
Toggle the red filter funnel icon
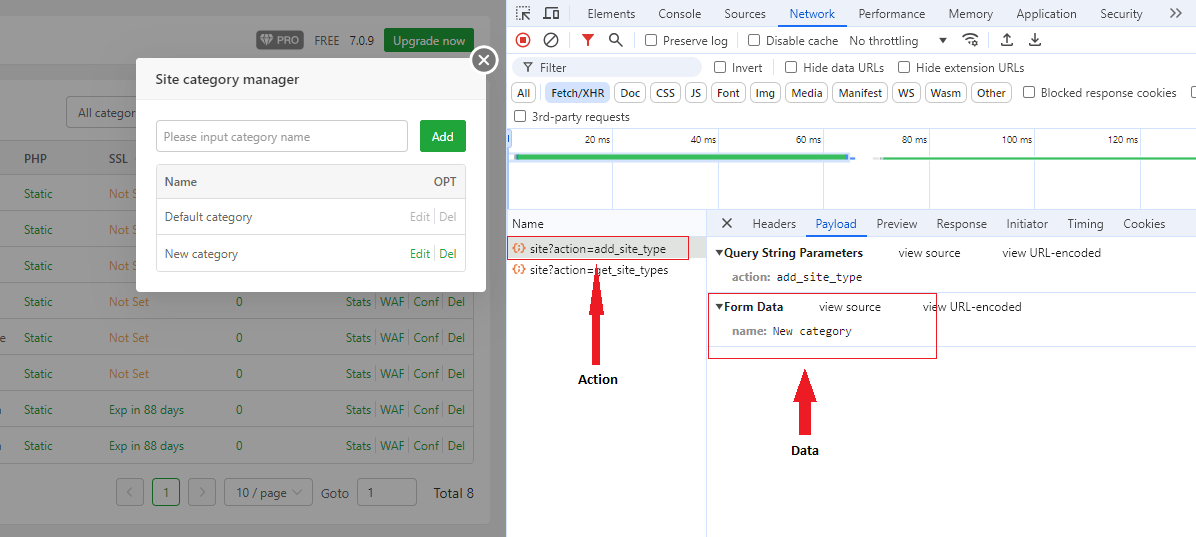coord(587,40)
